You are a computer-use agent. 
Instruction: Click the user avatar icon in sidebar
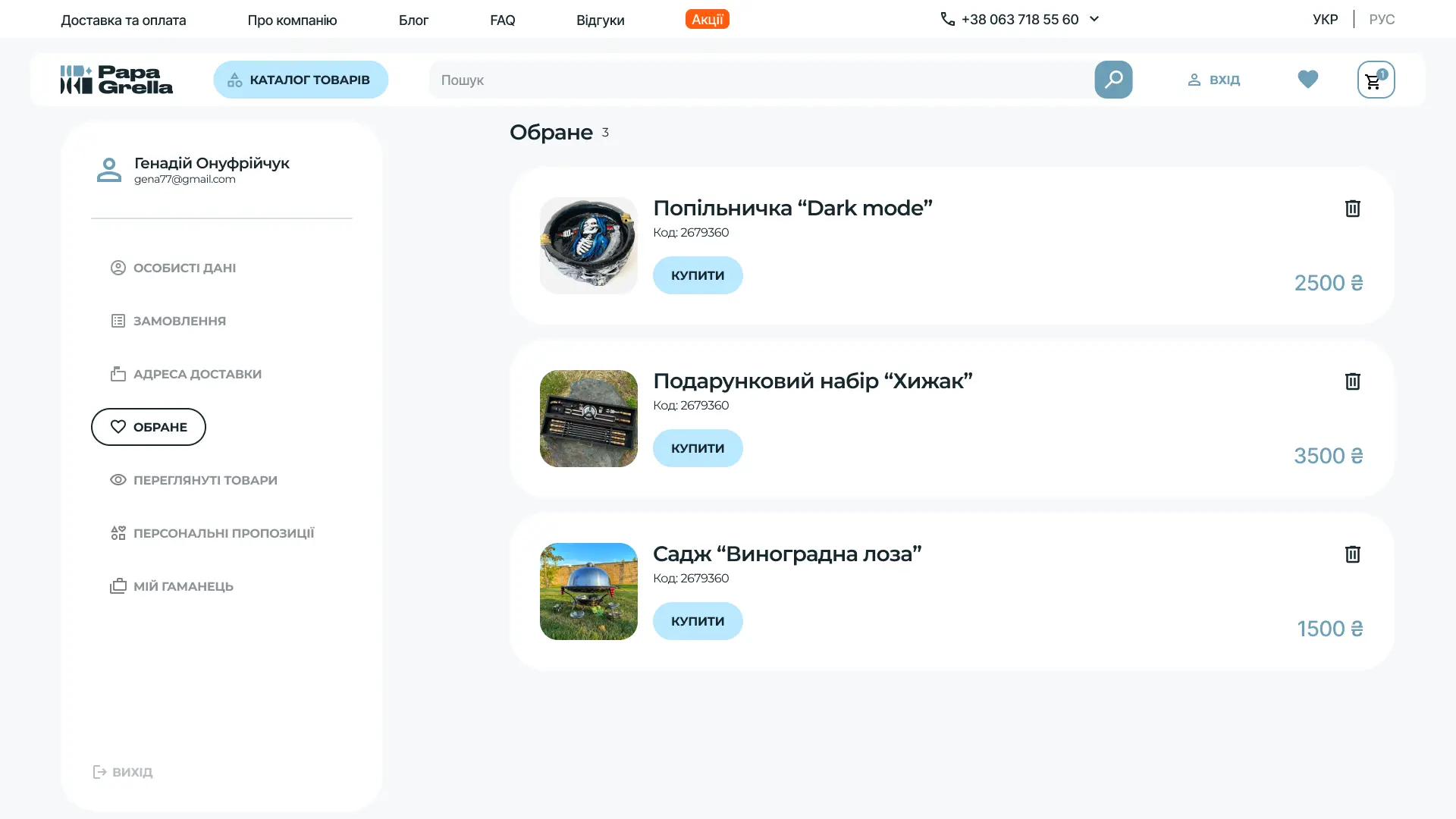pyautogui.click(x=109, y=170)
